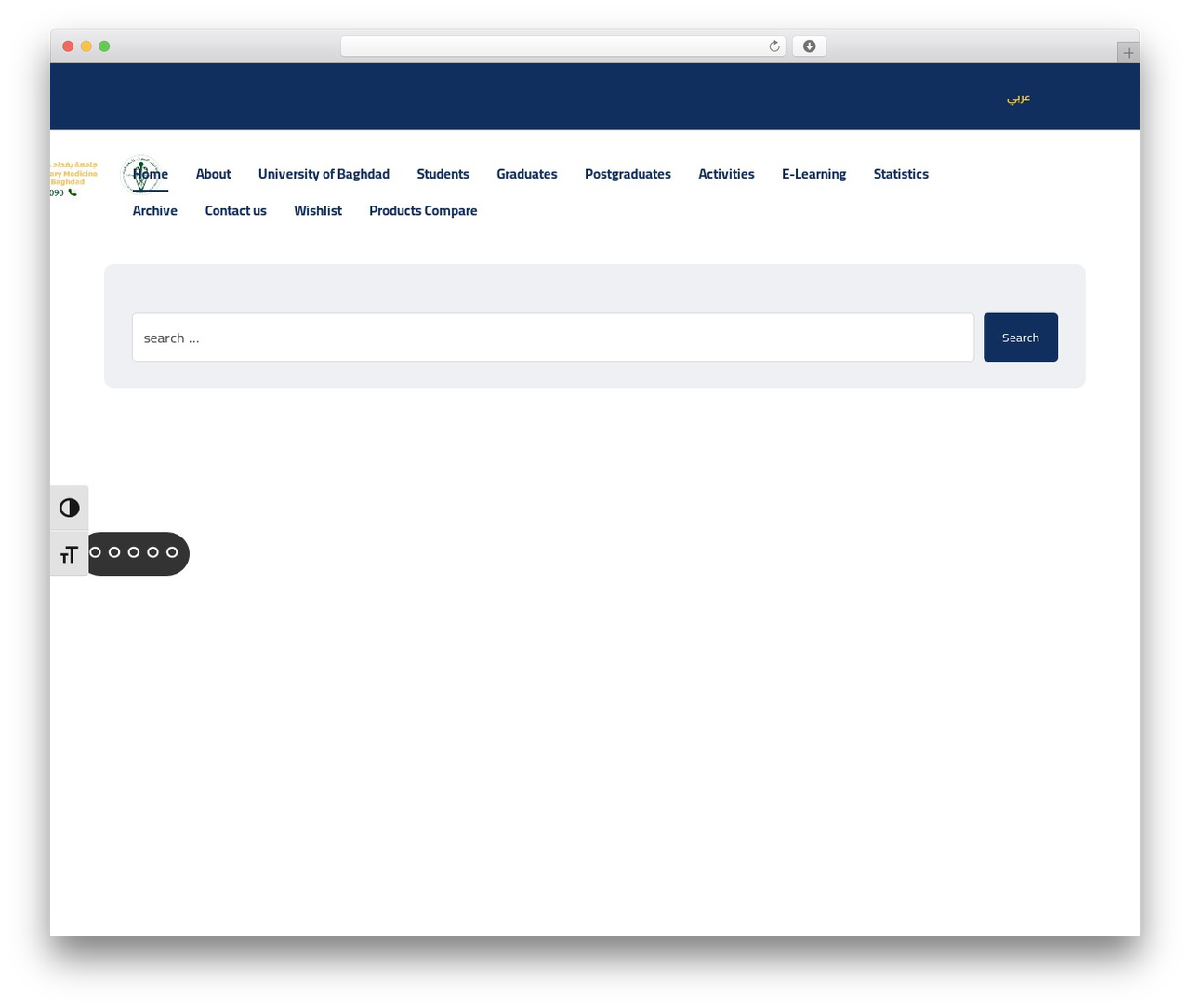
Task: Open the Archive page
Action: click(155, 211)
